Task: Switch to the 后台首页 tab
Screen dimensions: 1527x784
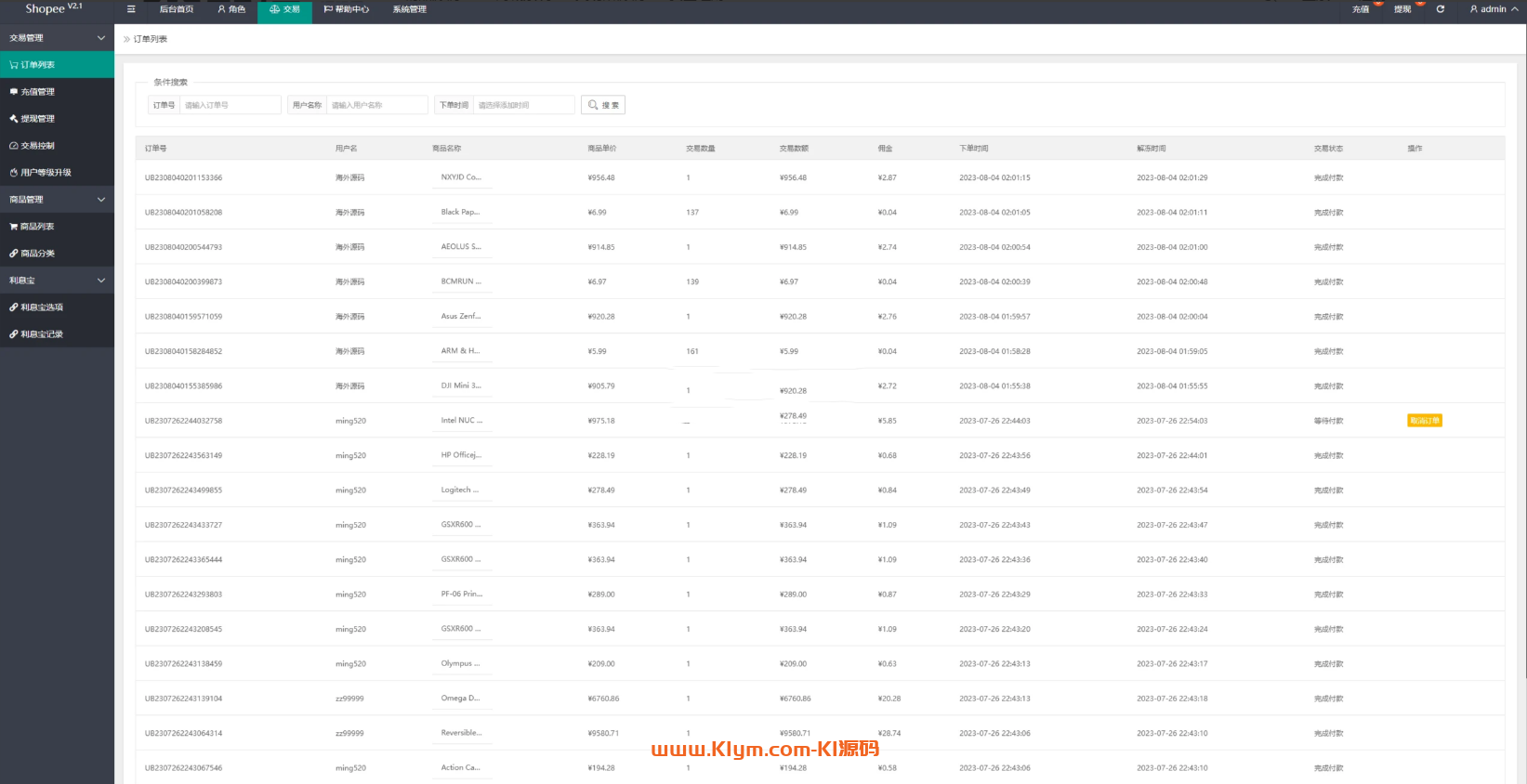Action: (x=176, y=9)
